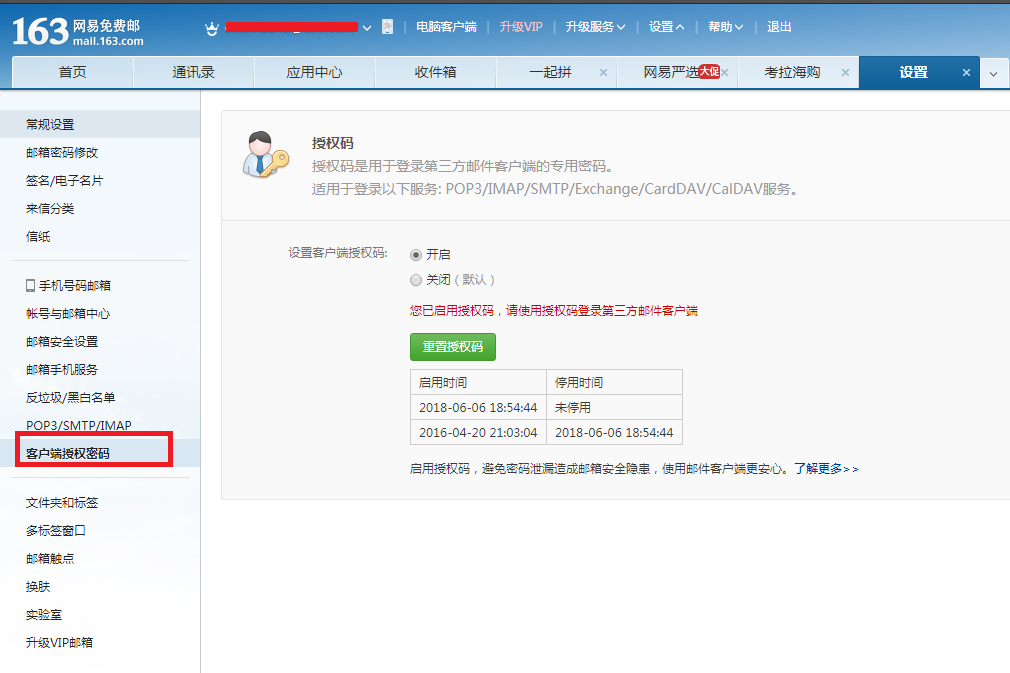Viewport: 1010px width, 673px height.
Task: Open 反垃圾/黑白名单 settings
Action: point(70,397)
